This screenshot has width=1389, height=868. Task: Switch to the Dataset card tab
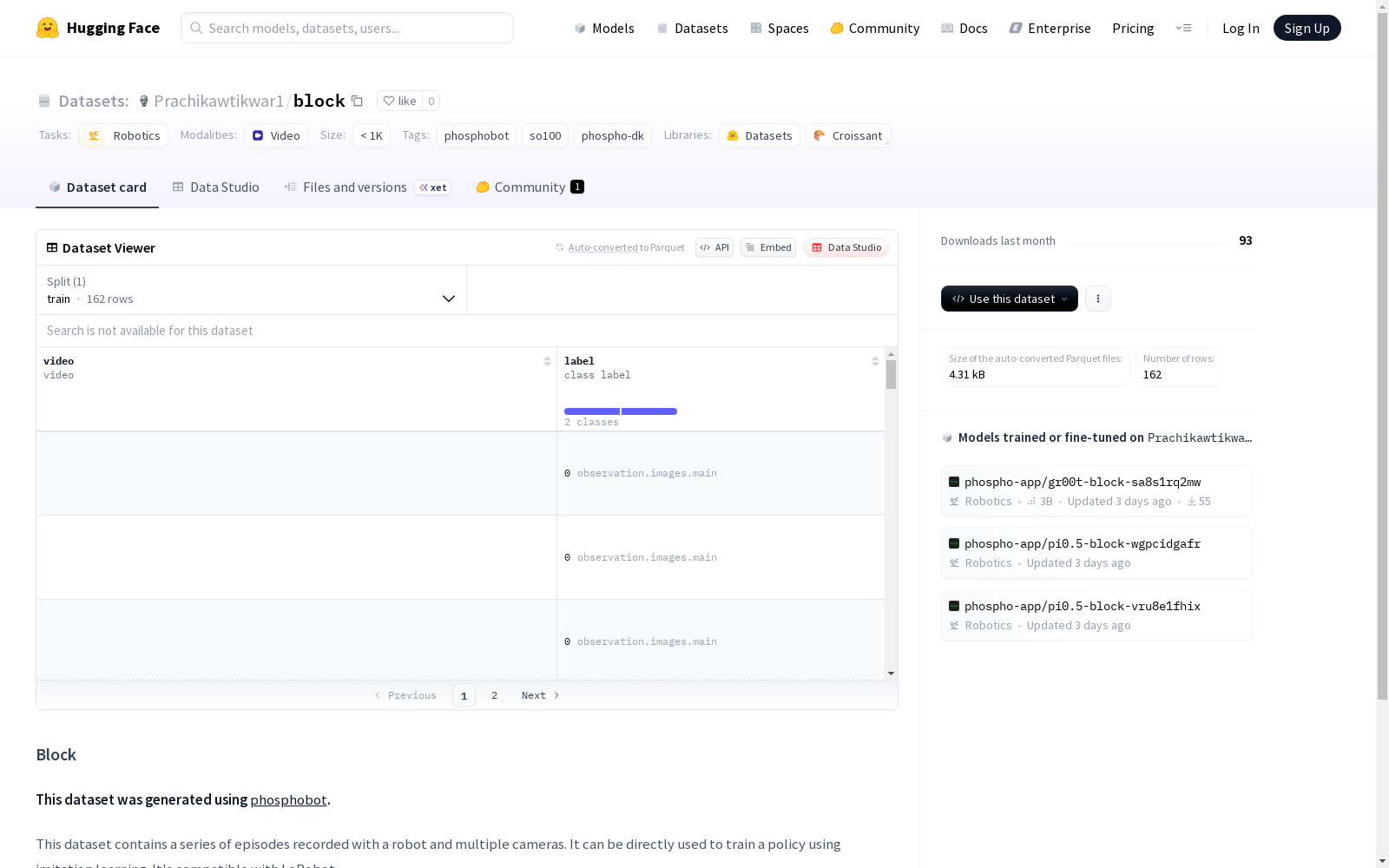click(97, 187)
